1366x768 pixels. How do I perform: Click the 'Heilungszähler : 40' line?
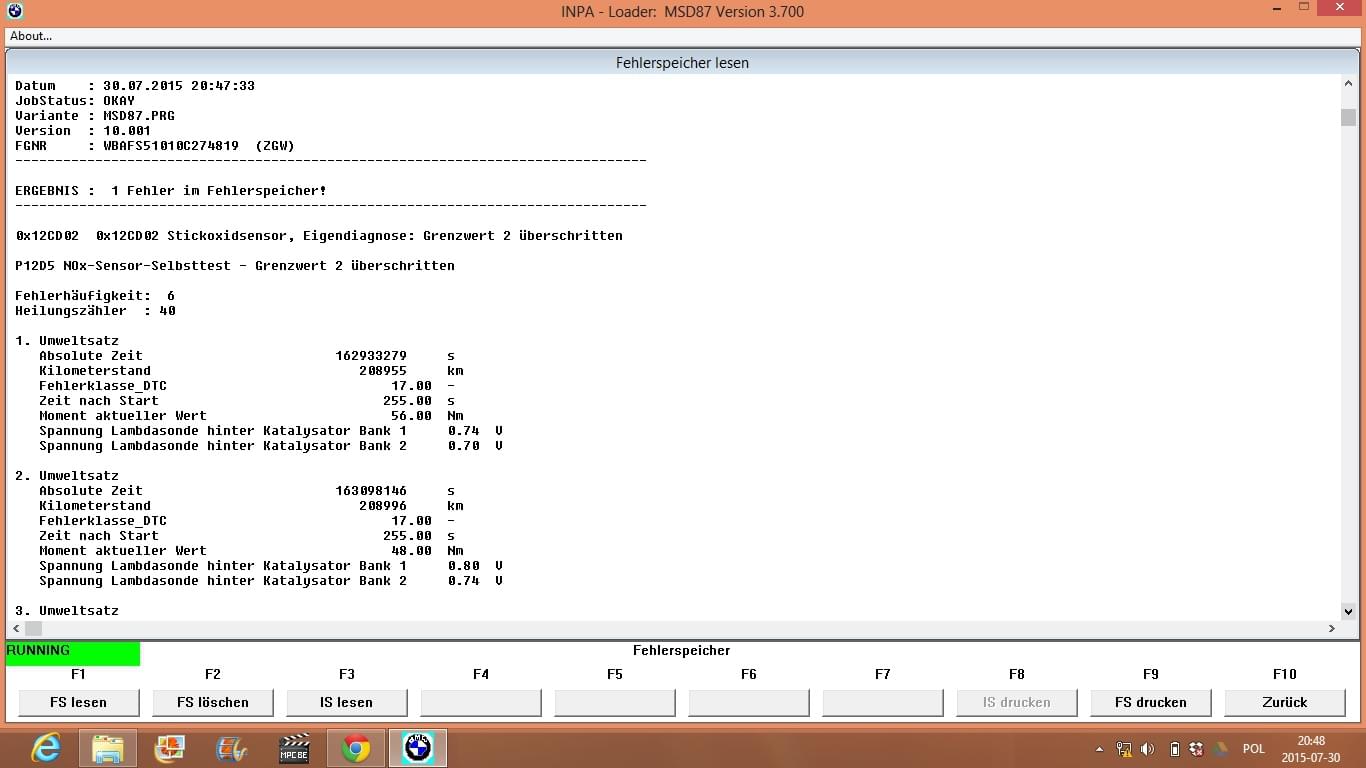point(95,311)
